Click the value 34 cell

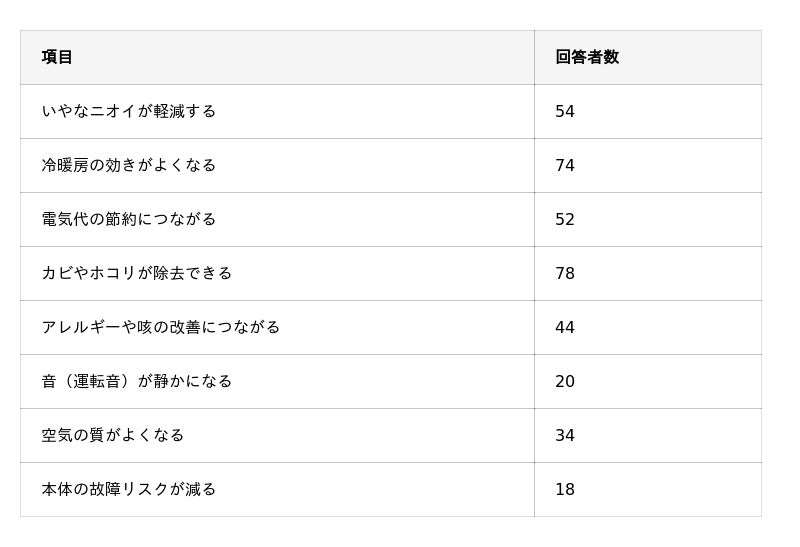point(565,435)
